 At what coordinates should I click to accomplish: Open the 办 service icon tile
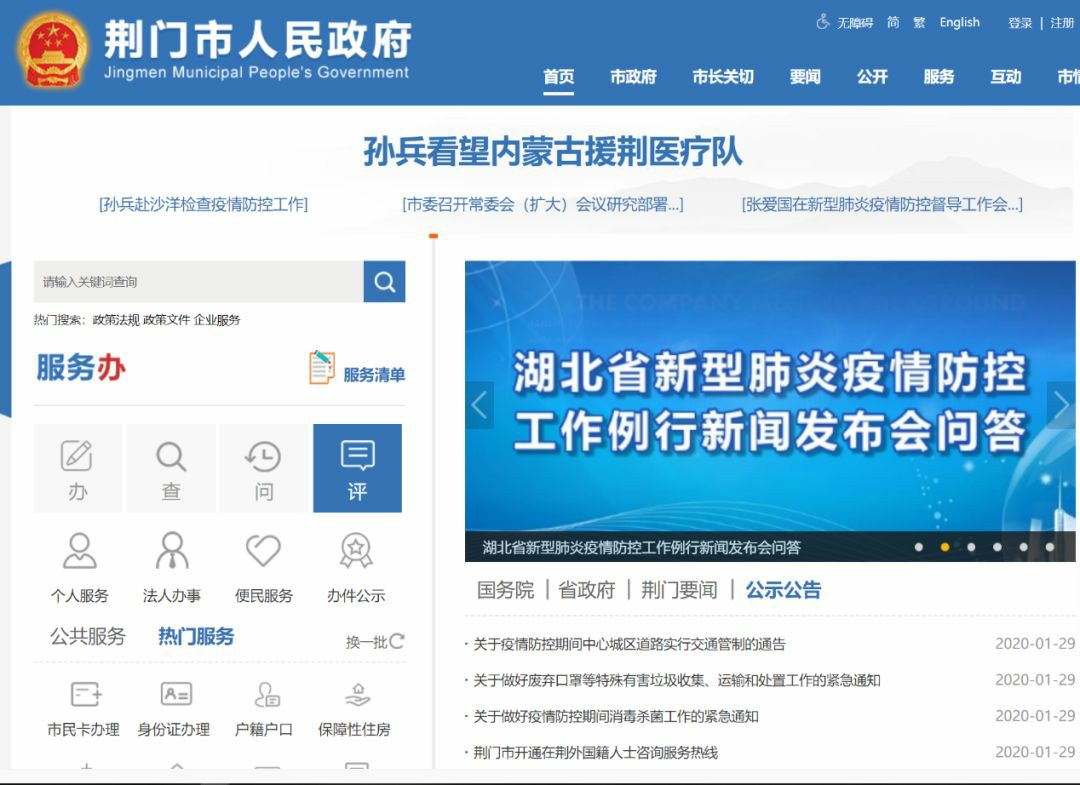78,468
